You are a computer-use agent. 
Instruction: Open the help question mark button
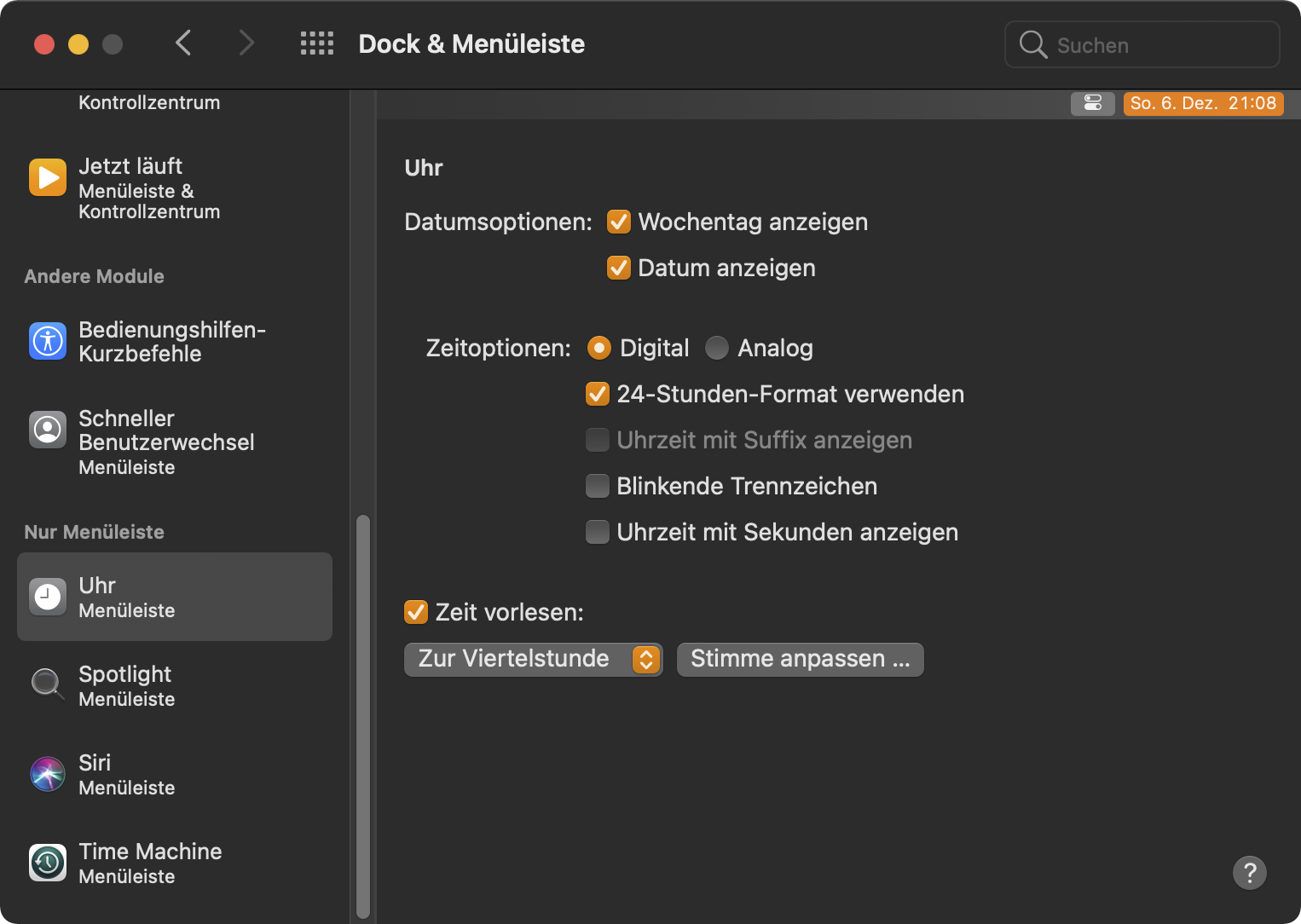(x=1249, y=872)
